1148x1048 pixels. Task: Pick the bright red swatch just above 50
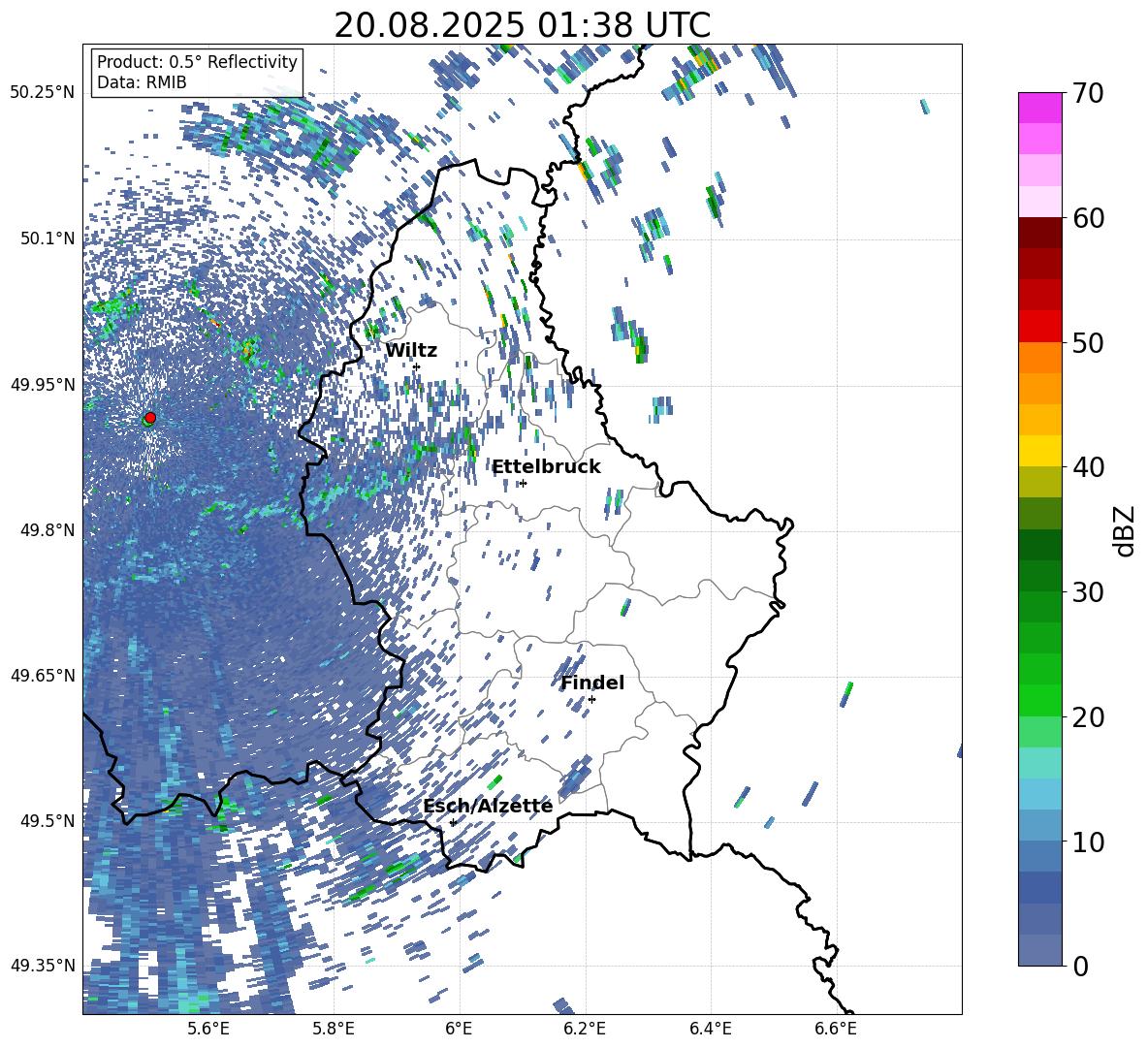(x=1039, y=327)
